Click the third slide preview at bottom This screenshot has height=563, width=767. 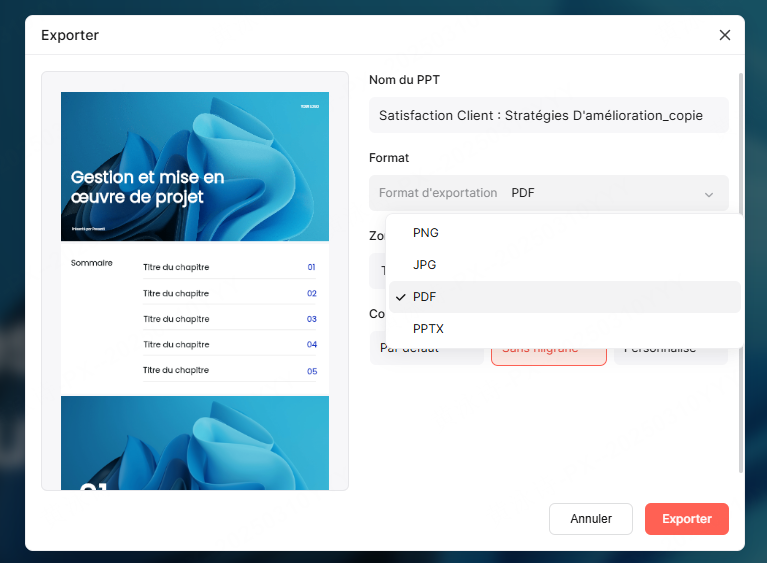195,443
